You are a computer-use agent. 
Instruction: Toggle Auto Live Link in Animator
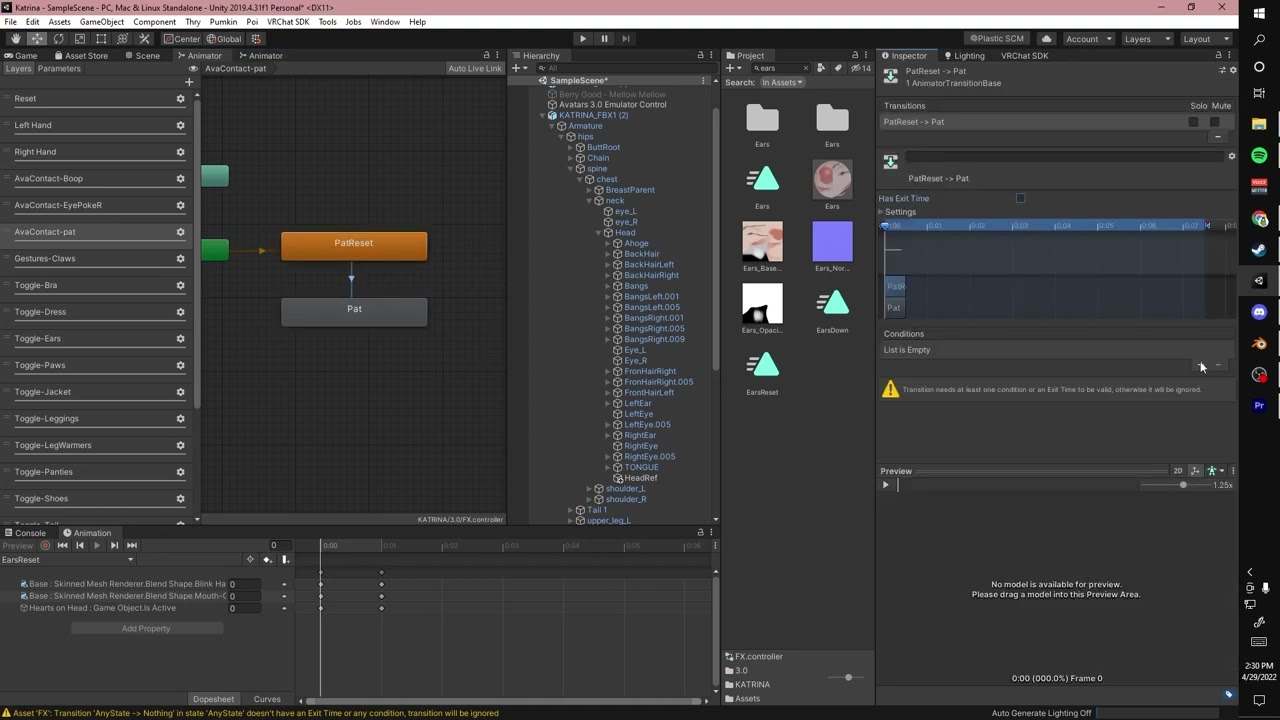[x=475, y=69]
